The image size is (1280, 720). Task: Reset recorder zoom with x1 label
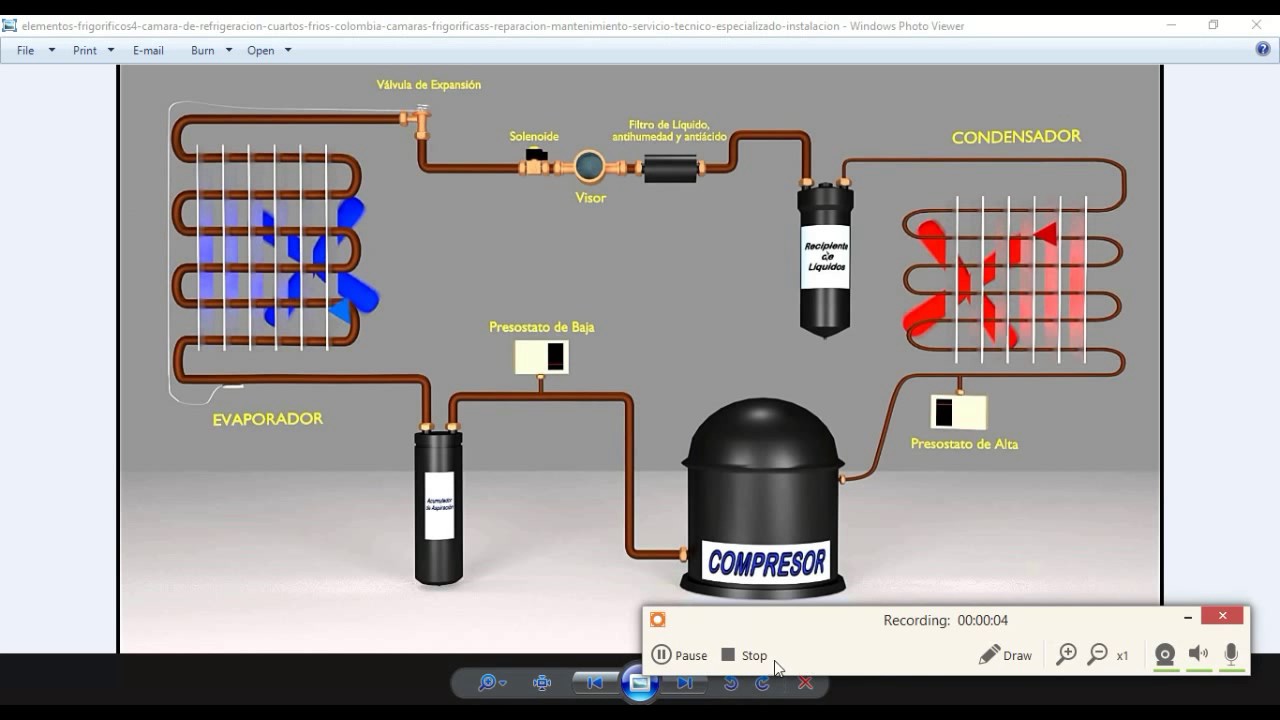tap(1123, 656)
